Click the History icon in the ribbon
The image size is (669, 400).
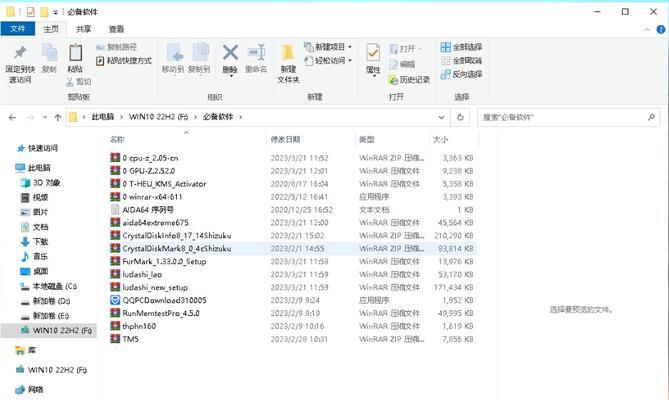click(x=393, y=80)
